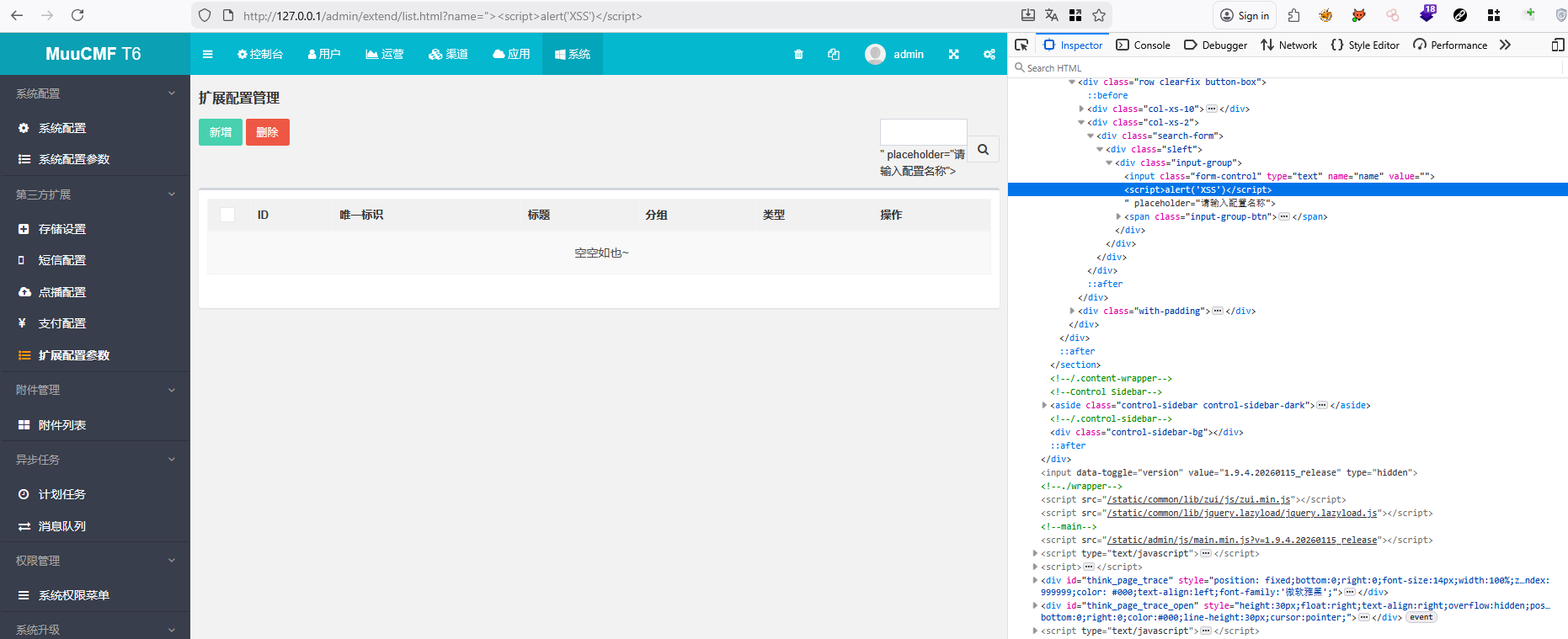1568x639 pixels.
Task: Click the fullscreen expand icon near admin
Action: pos(953,54)
